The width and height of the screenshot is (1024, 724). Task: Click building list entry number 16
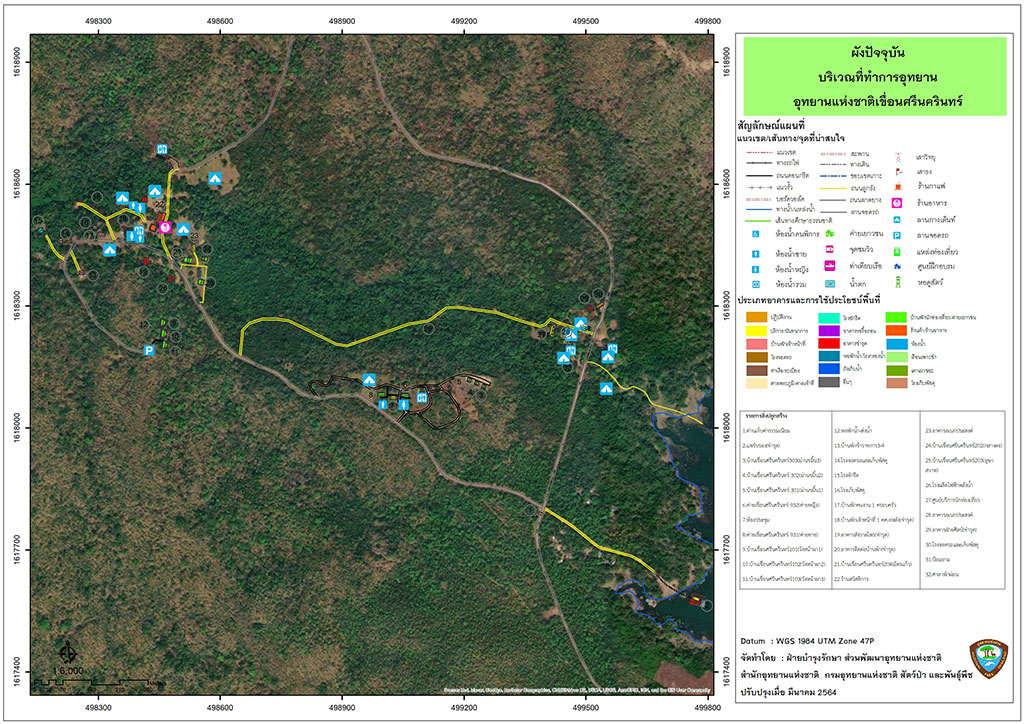850,490
